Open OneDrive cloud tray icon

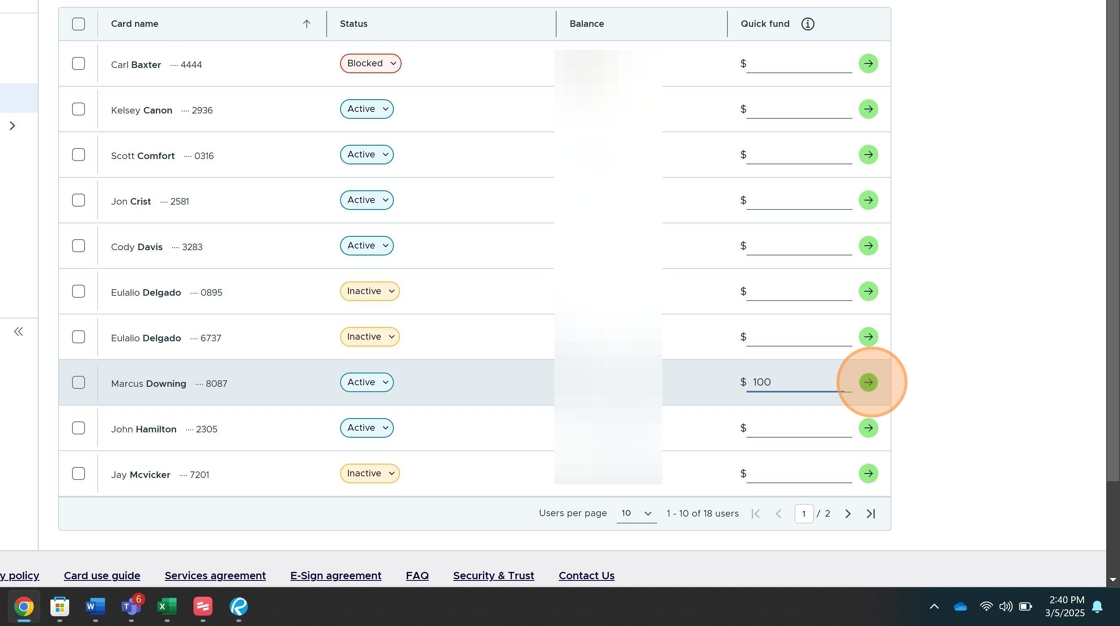tap(960, 607)
